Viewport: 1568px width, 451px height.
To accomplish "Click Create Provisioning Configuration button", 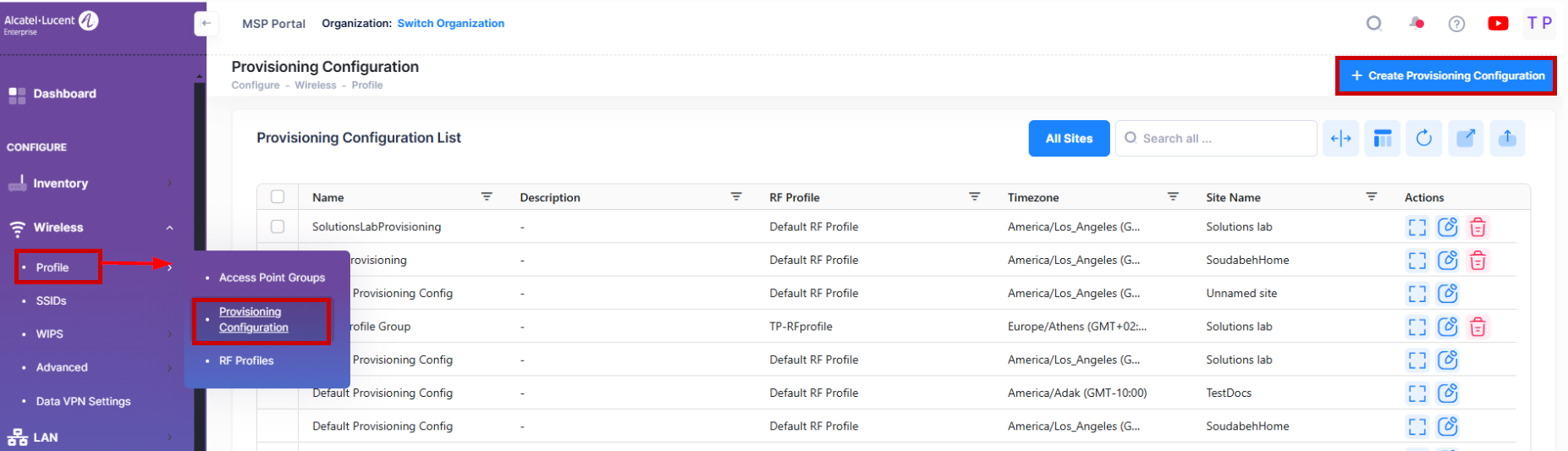I will (x=1446, y=76).
